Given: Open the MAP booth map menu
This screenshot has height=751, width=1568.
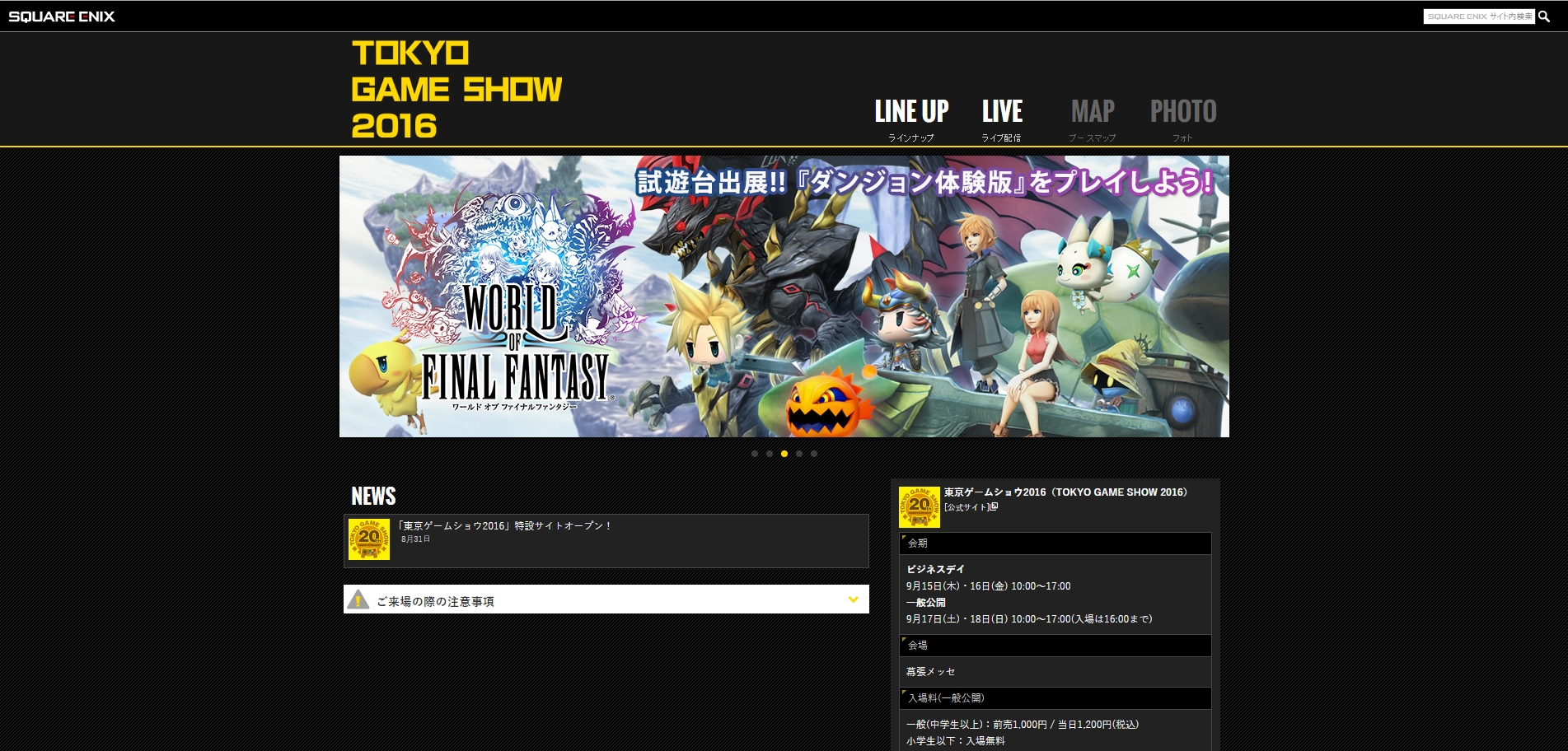Looking at the screenshot, I should [x=1093, y=119].
